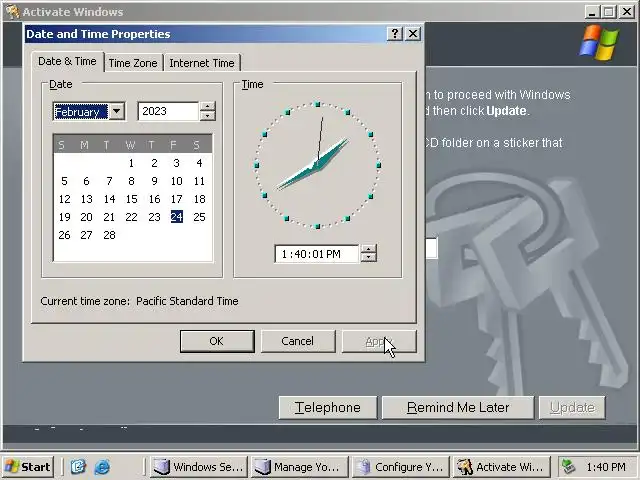The image size is (640, 480).
Task: Click the taskbar clock showing 1:40 PM
Action: tap(606, 467)
